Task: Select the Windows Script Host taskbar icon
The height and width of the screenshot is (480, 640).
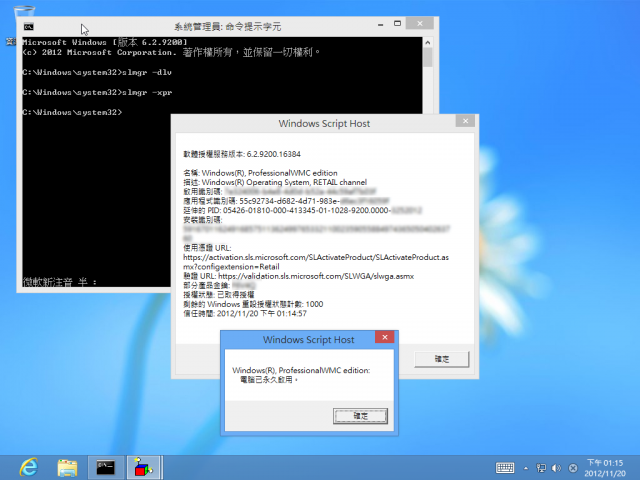Action: click(x=144, y=467)
